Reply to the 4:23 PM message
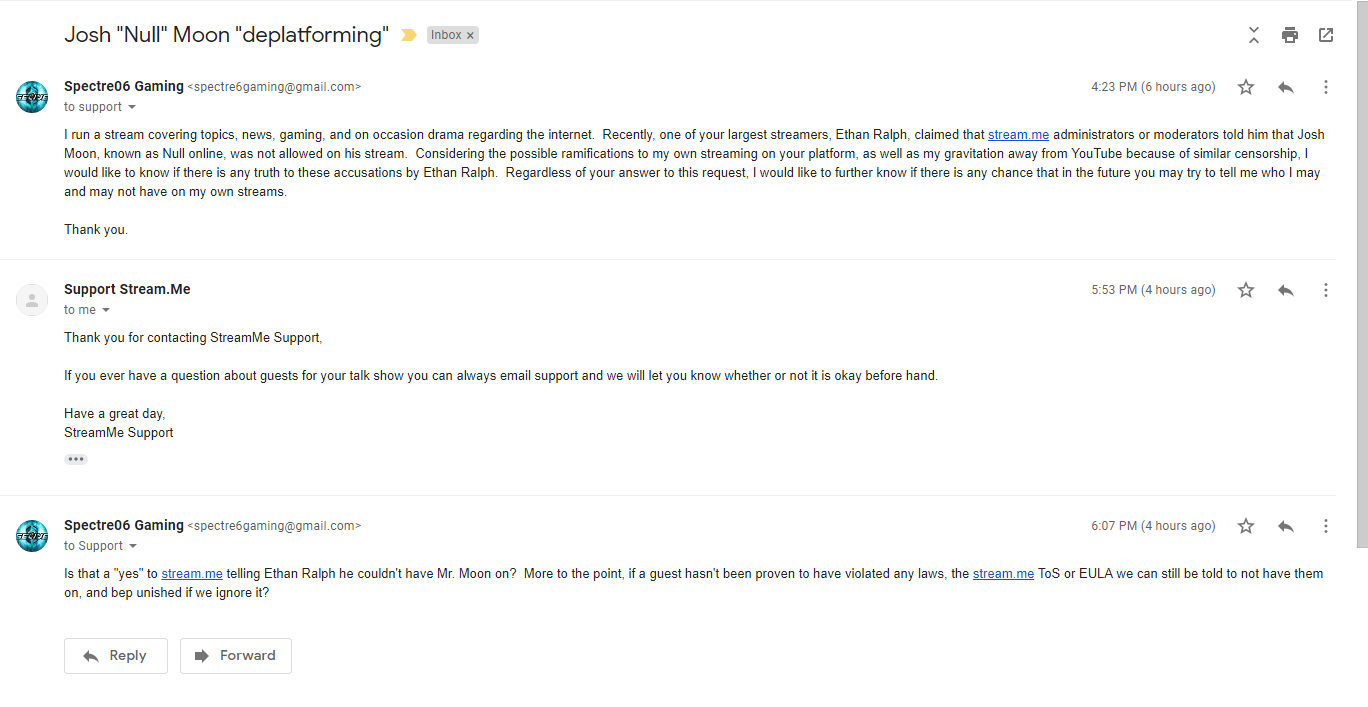Viewport: 1368px width, 707px height. (x=1286, y=87)
